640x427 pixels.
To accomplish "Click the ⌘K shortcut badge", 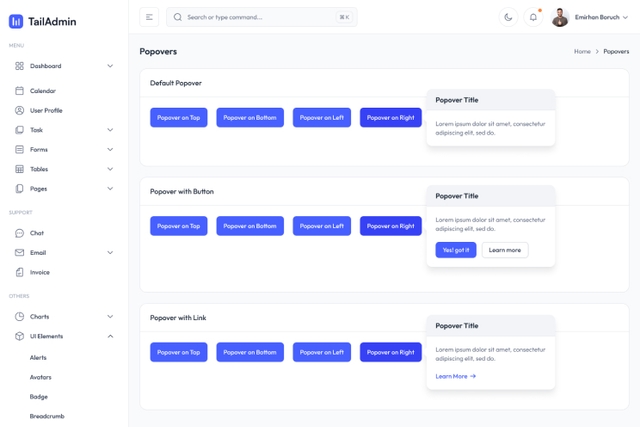I will (344, 17).
